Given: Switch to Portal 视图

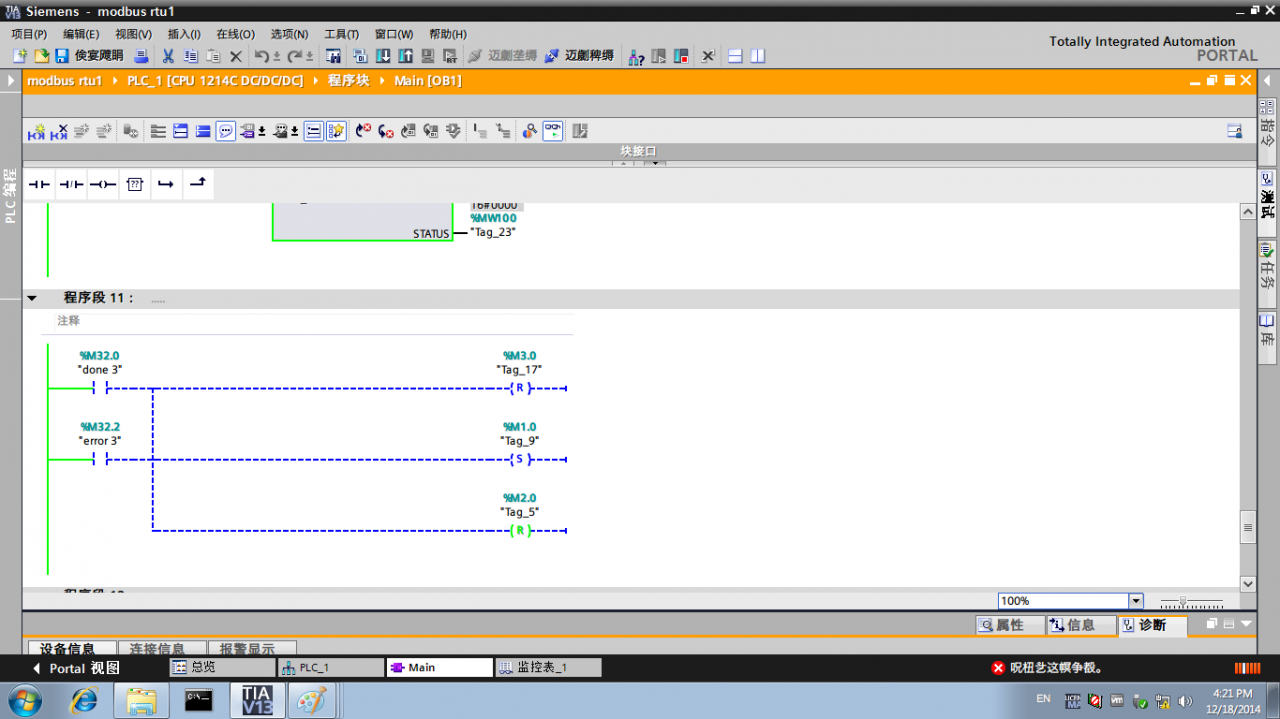Looking at the screenshot, I should click(x=76, y=668).
